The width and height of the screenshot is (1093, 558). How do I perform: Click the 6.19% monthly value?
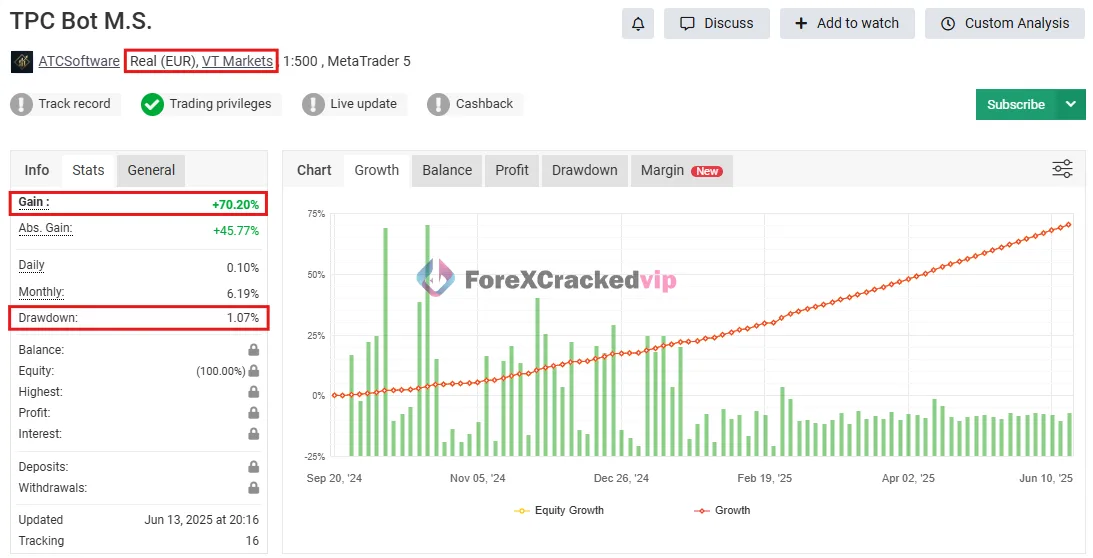(x=243, y=294)
